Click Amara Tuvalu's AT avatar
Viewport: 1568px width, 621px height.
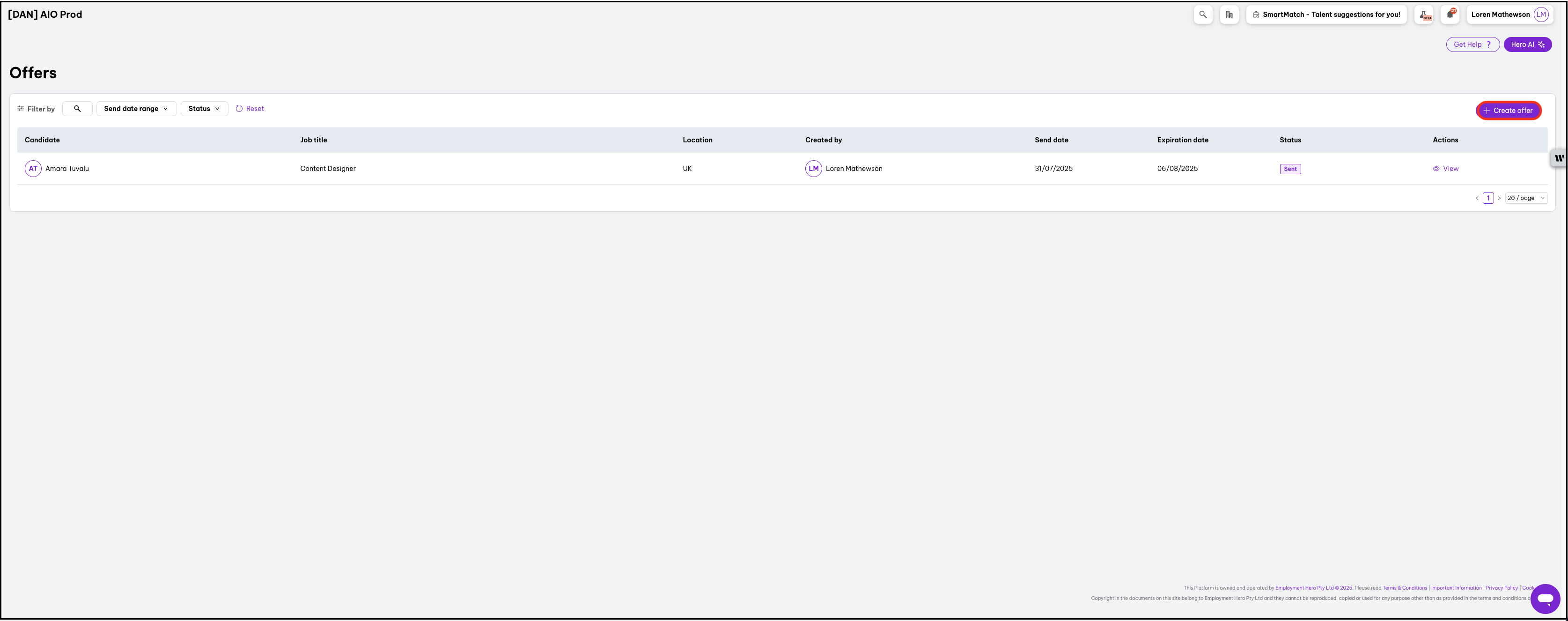[x=33, y=169]
